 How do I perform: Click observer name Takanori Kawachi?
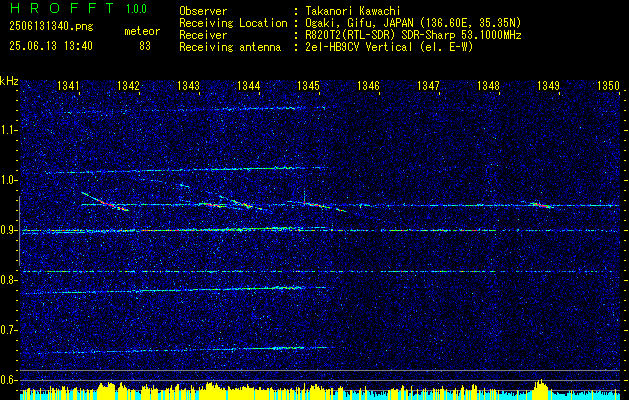pyautogui.click(x=352, y=11)
